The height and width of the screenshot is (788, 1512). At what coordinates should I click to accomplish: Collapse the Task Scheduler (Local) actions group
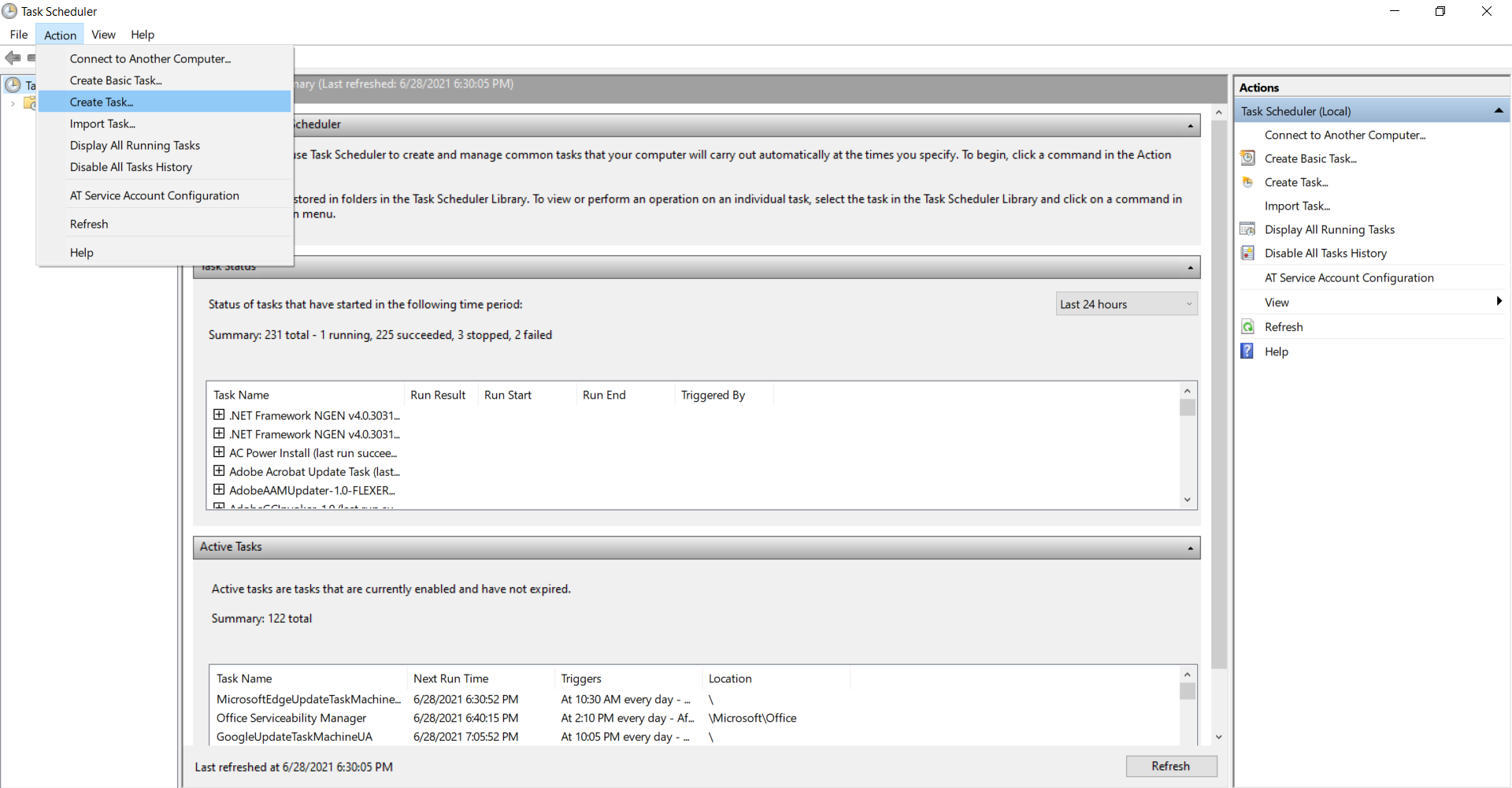point(1499,110)
